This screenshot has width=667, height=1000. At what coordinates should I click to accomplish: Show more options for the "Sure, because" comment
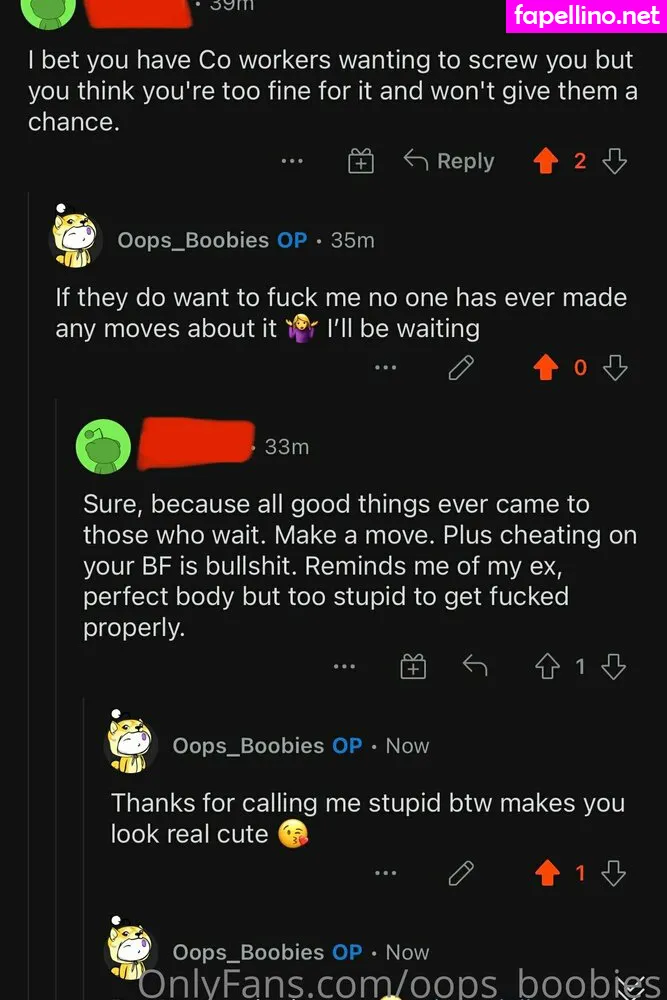click(344, 666)
